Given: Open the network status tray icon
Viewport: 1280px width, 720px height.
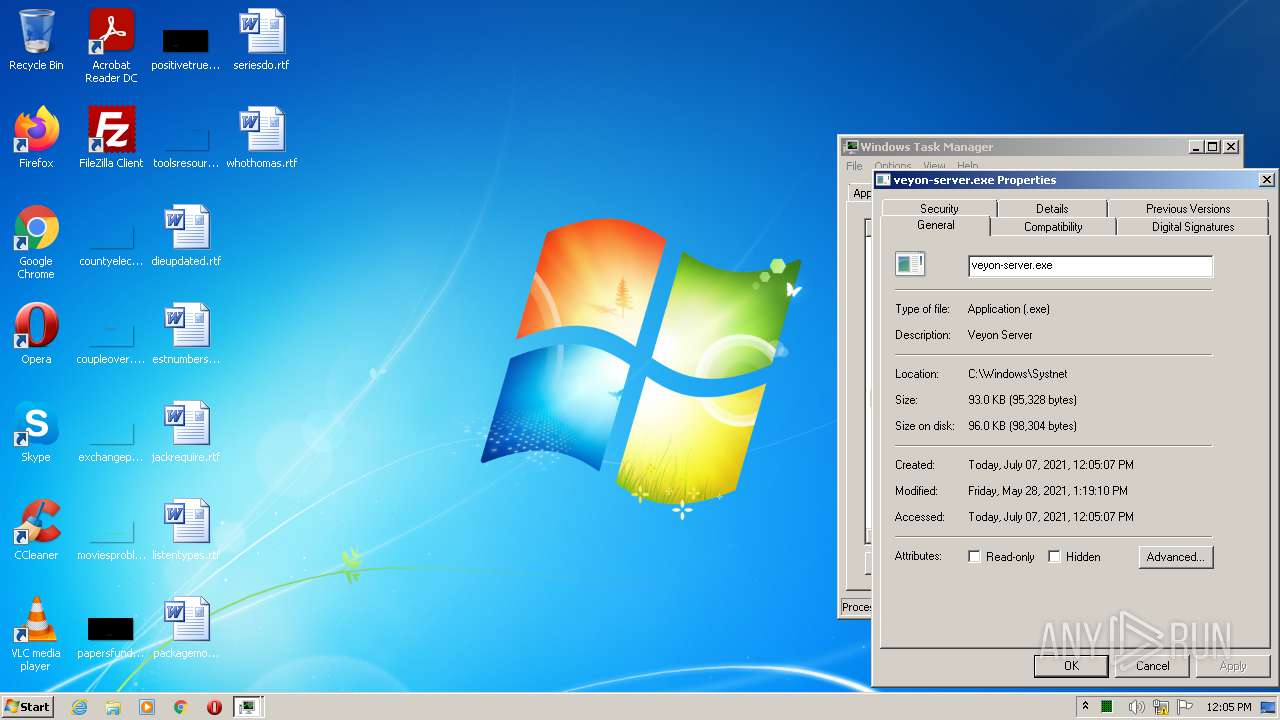Looking at the screenshot, I should point(1161,707).
